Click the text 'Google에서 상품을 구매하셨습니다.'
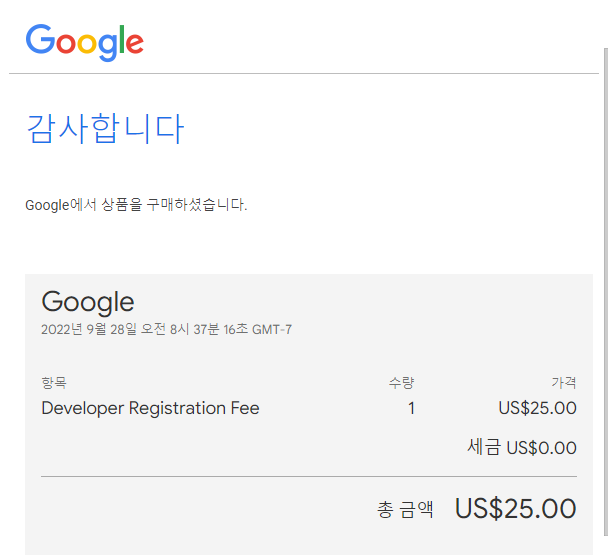The width and height of the screenshot is (608, 555). 136,204
